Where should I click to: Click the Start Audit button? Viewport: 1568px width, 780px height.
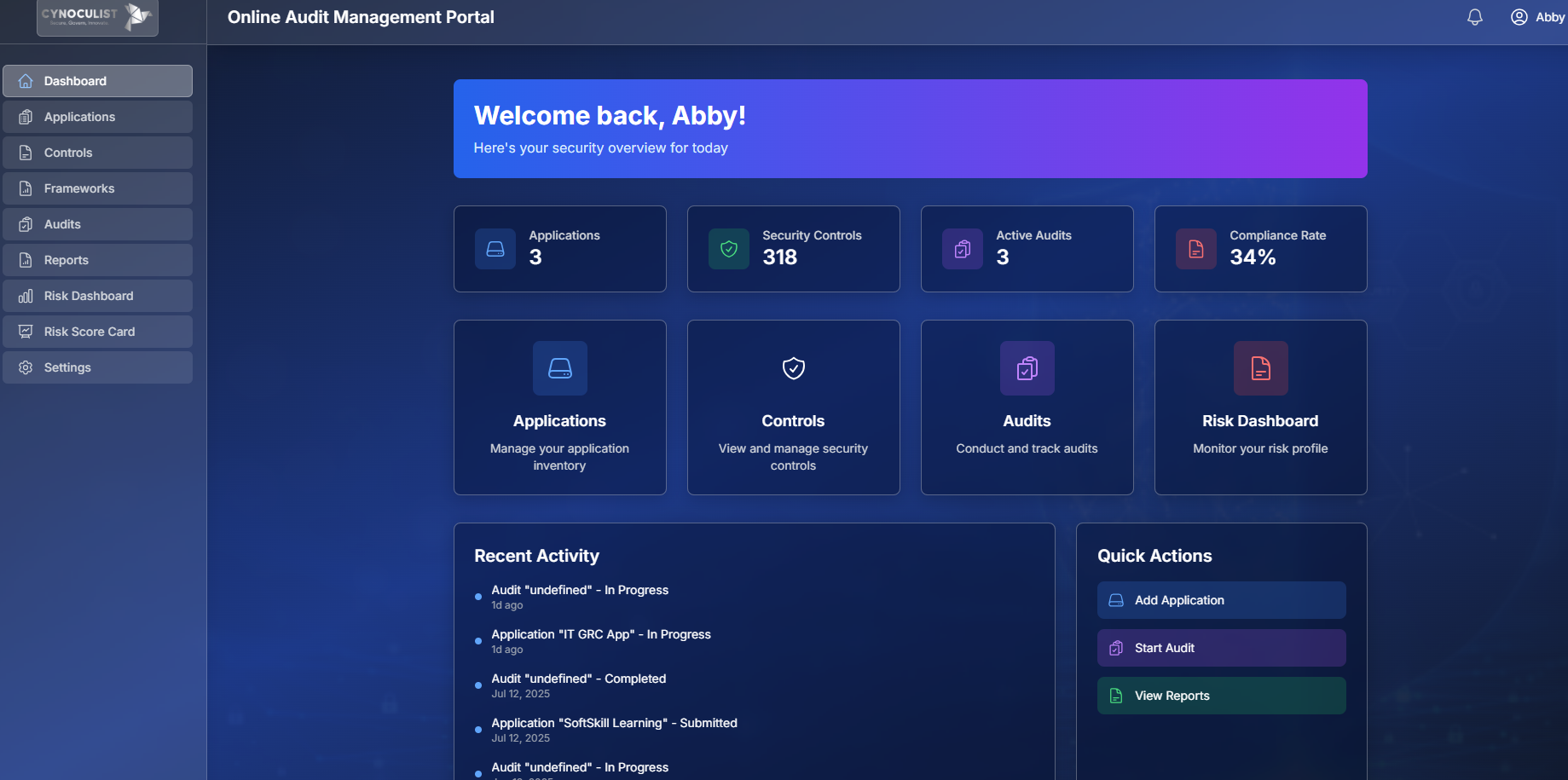[1220, 648]
